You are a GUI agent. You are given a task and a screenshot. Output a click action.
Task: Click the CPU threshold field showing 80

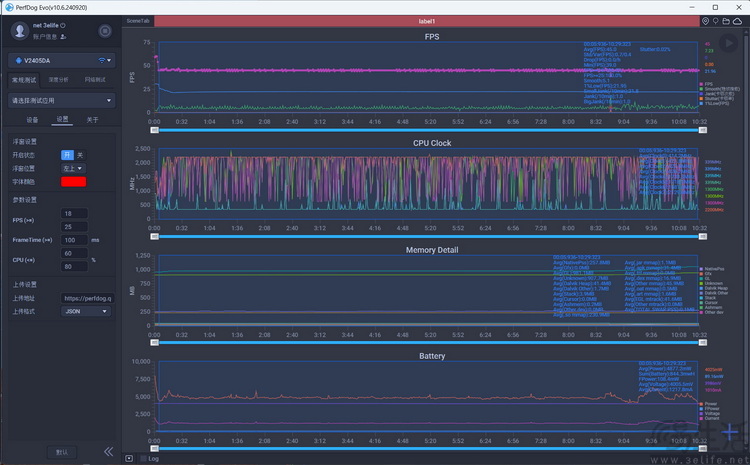[x=74, y=267]
